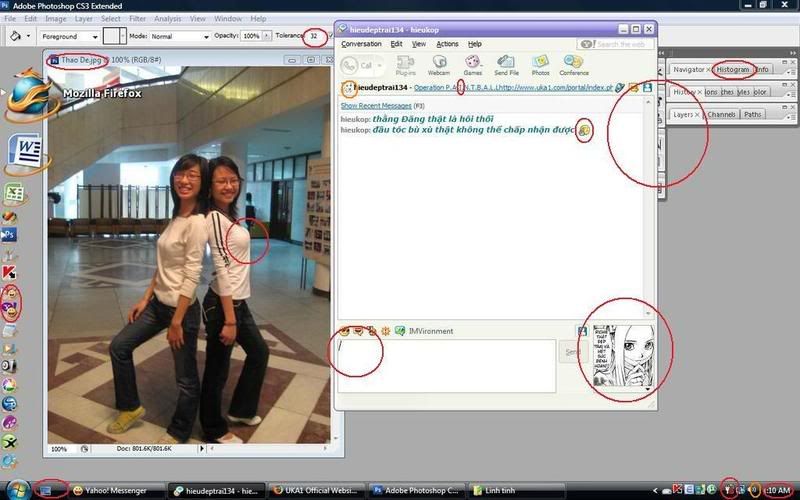Open the Navigator panel options menu
Viewport: 800px width, 500px height.
pos(791,72)
